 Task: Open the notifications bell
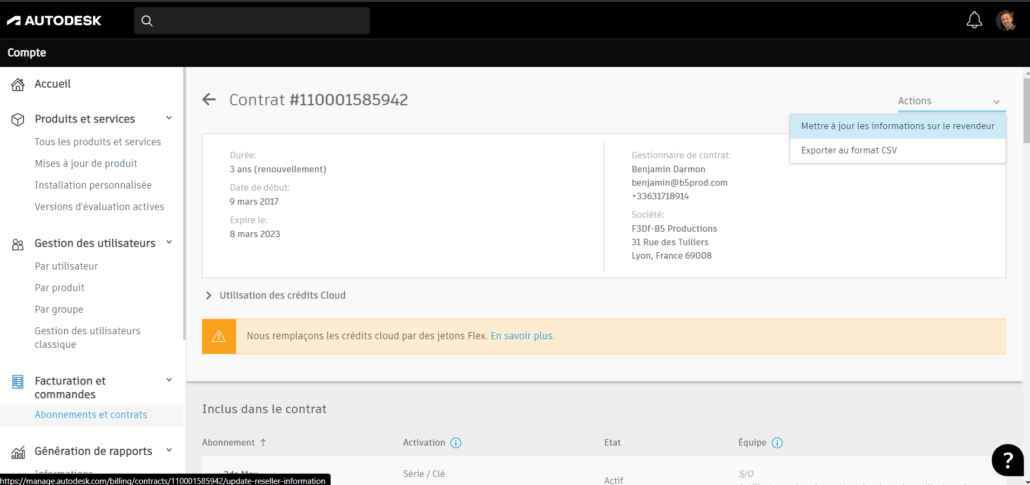974,20
